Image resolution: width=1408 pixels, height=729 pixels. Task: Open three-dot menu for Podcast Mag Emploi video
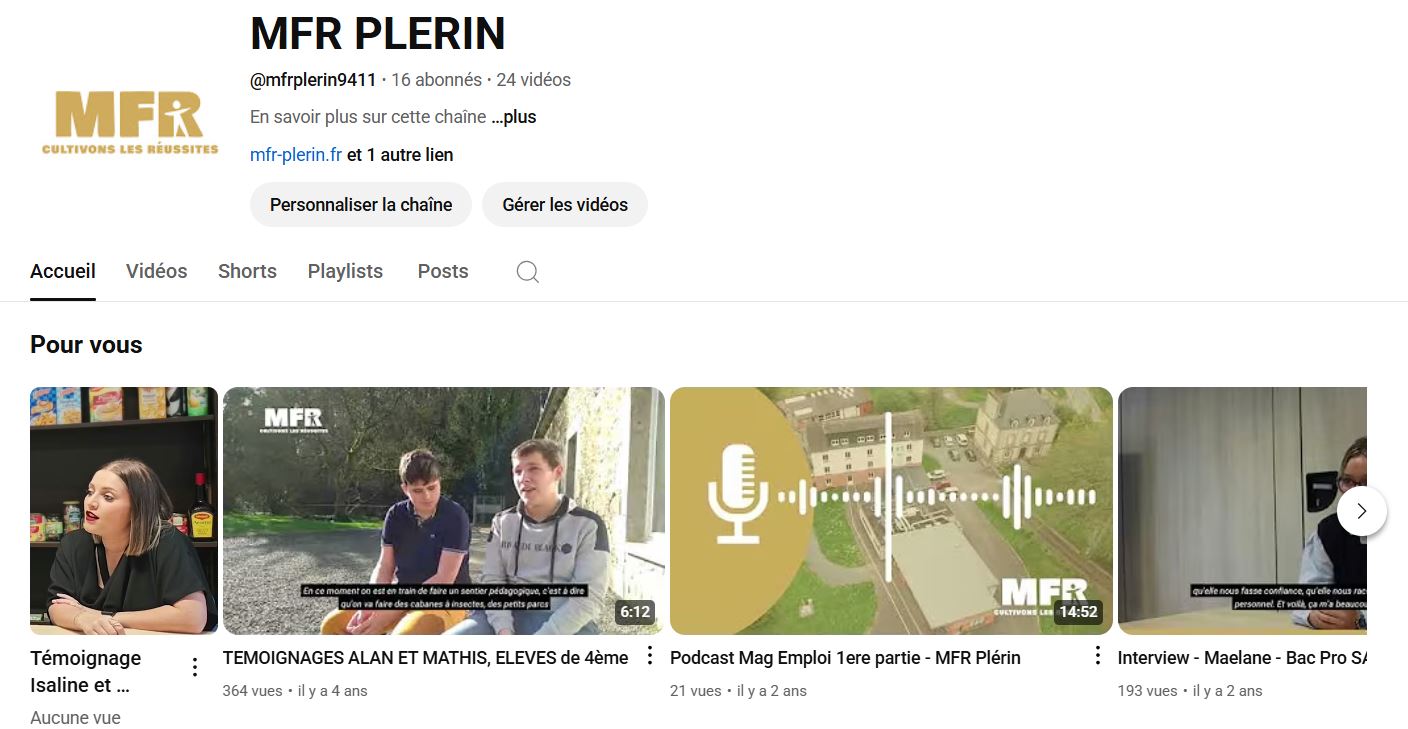pos(1097,656)
